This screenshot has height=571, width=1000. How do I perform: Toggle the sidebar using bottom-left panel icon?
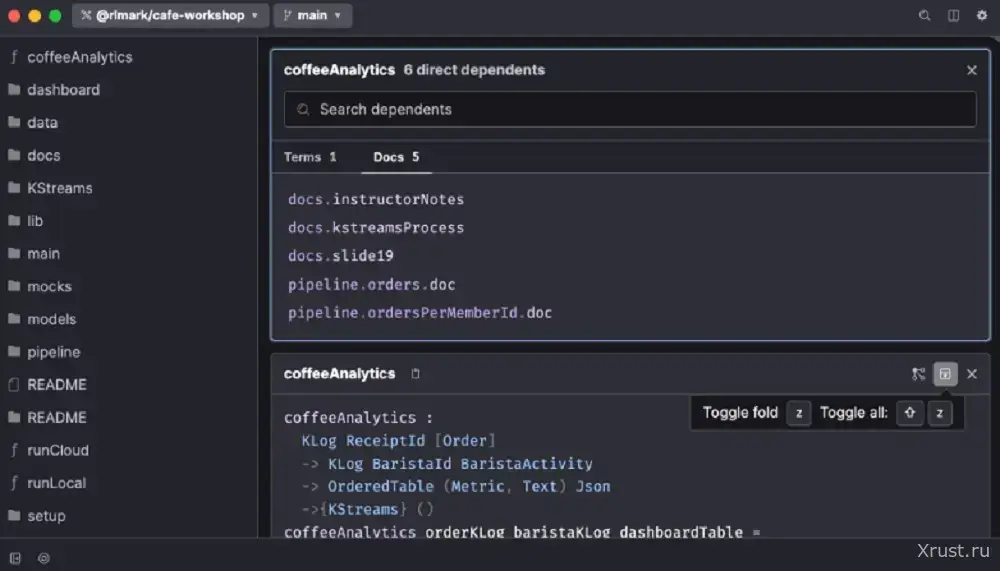point(16,558)
